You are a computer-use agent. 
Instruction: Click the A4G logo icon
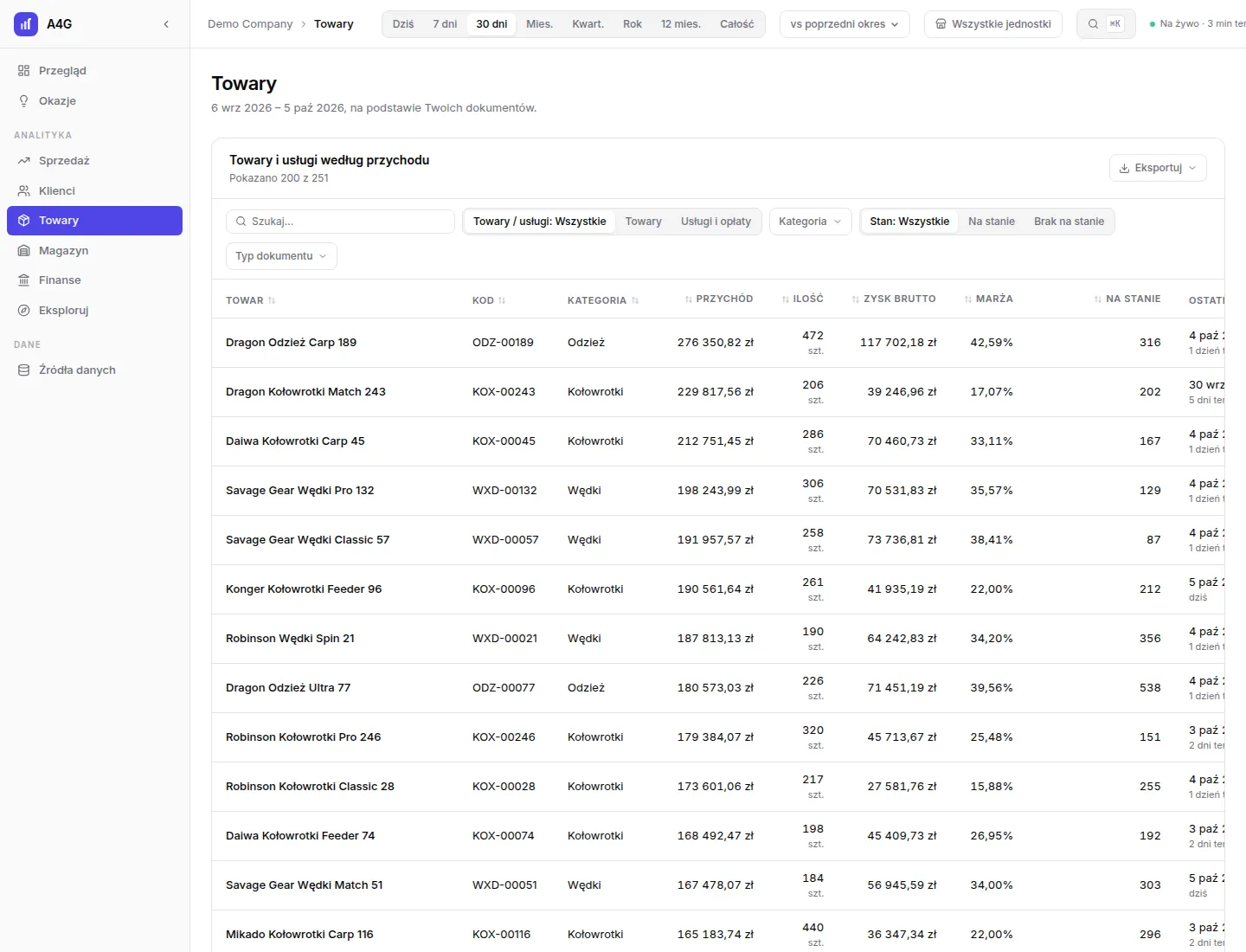pos(26,24)
